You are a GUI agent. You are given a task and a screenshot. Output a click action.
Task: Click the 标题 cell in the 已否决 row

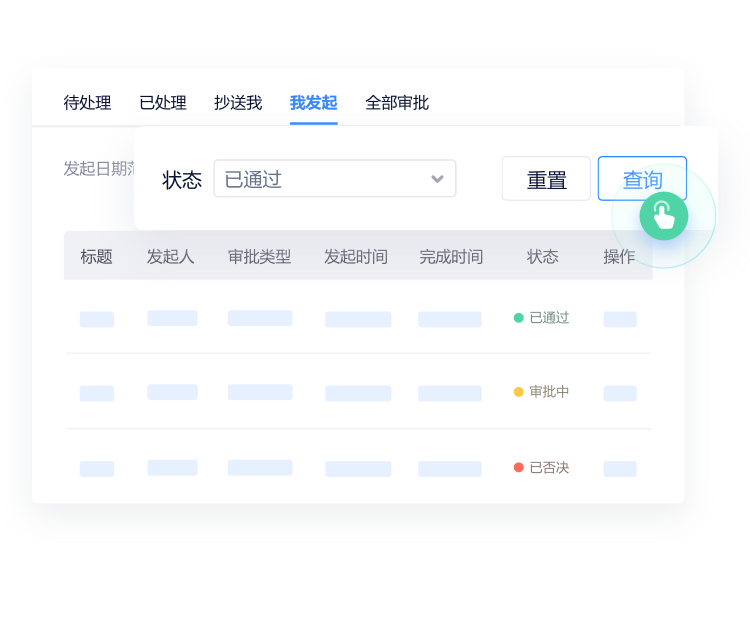pyautogui.click(x=97, y=469)
